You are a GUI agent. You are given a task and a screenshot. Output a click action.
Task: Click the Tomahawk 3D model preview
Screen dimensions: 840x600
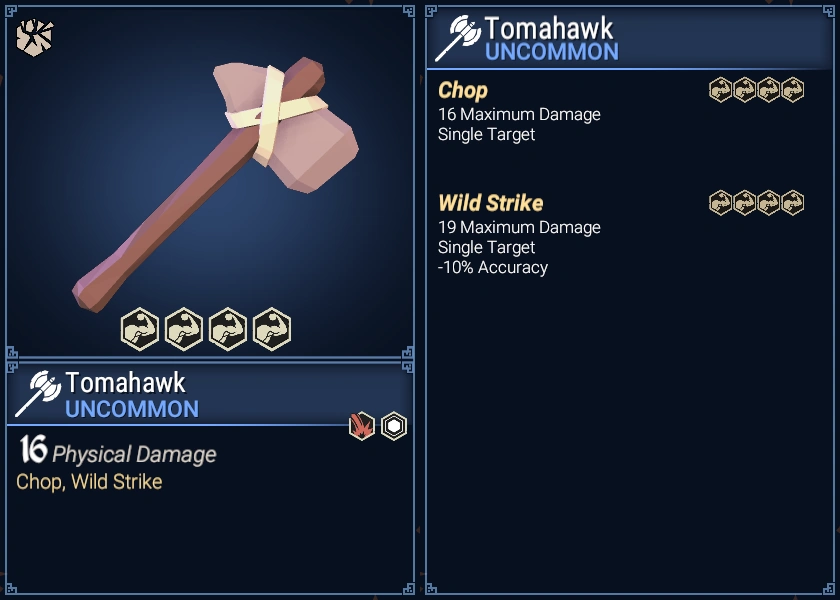pos(215,184)
